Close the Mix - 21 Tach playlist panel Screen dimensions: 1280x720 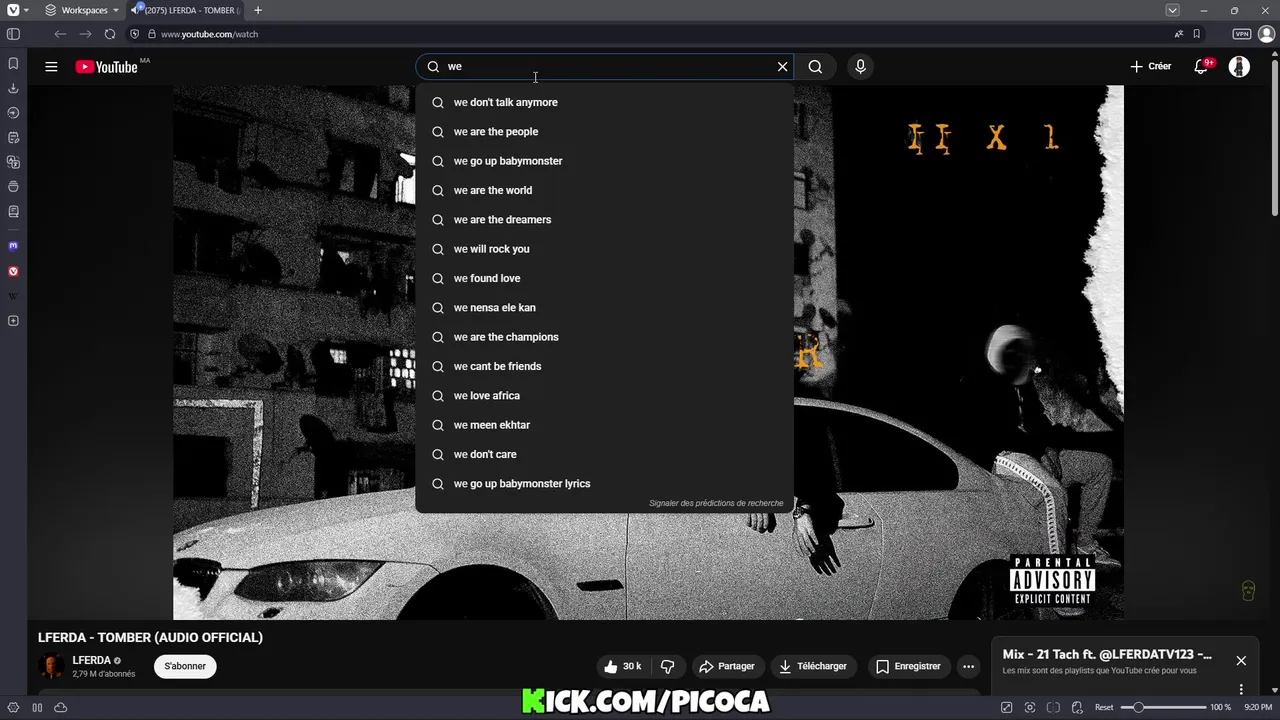pyautogui.click(x=1241, y=661)
